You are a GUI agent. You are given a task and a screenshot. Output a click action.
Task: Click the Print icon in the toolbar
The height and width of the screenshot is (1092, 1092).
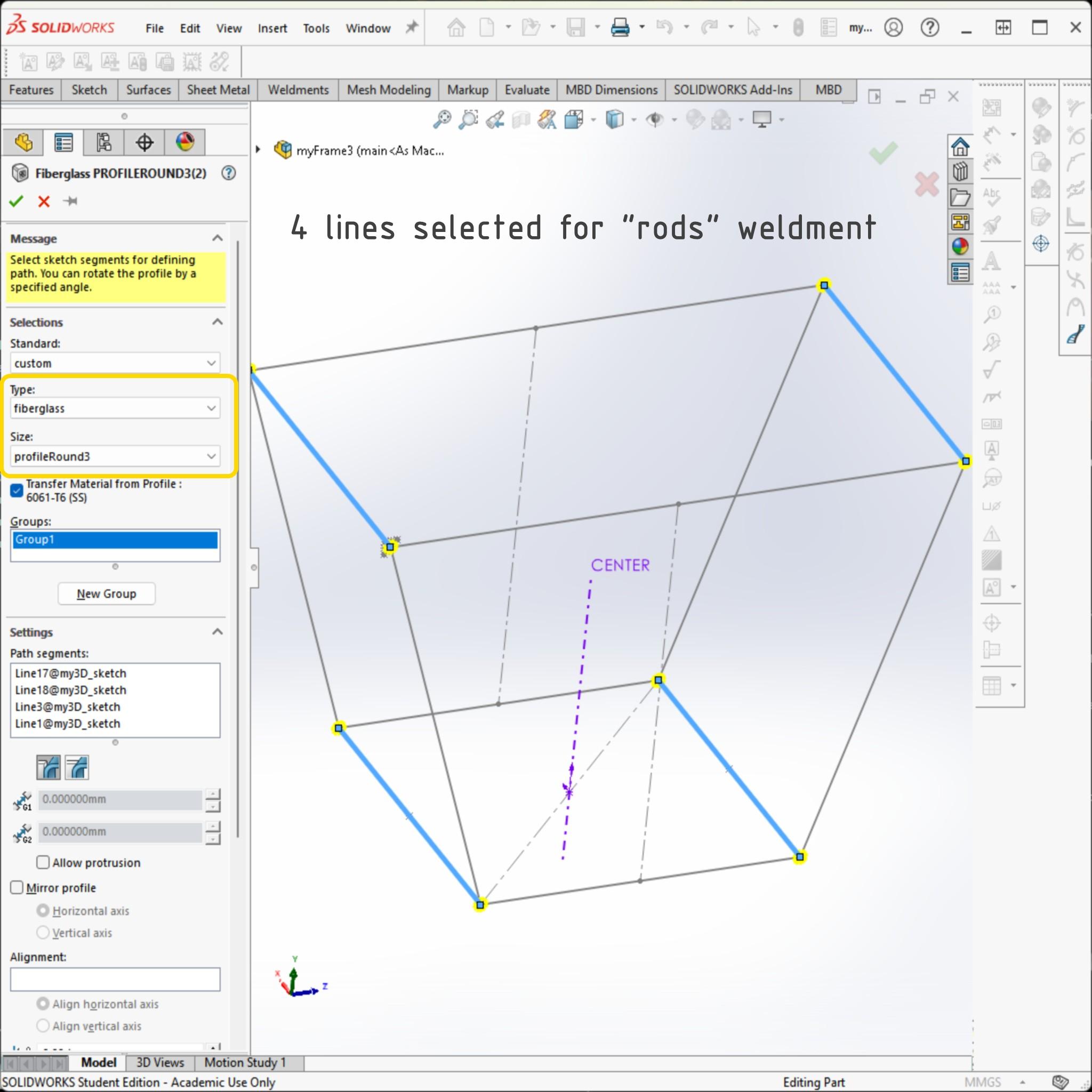click(620, 27)
